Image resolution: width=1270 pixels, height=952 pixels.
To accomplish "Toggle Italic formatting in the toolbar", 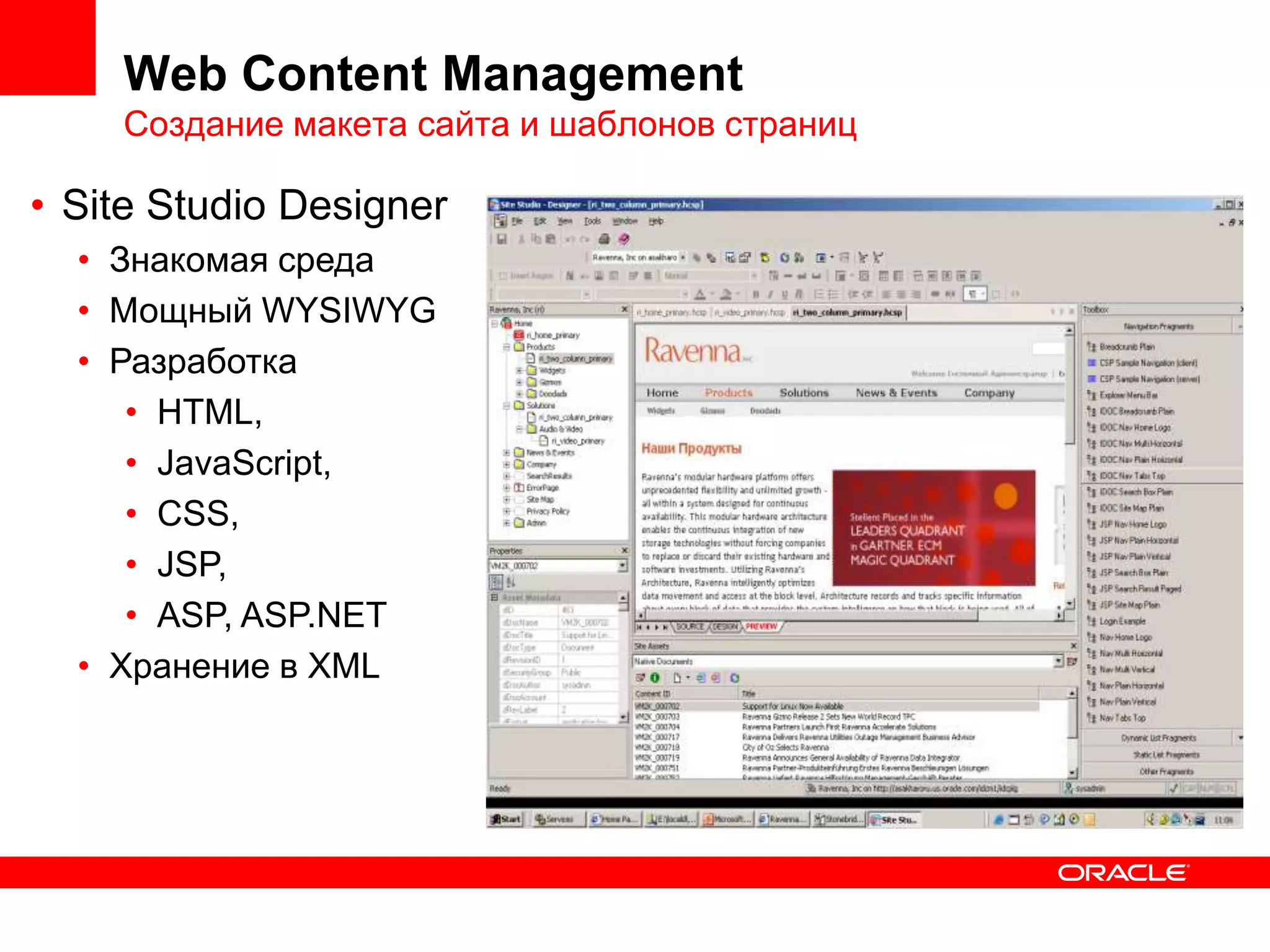I will [x=770, y=294].
